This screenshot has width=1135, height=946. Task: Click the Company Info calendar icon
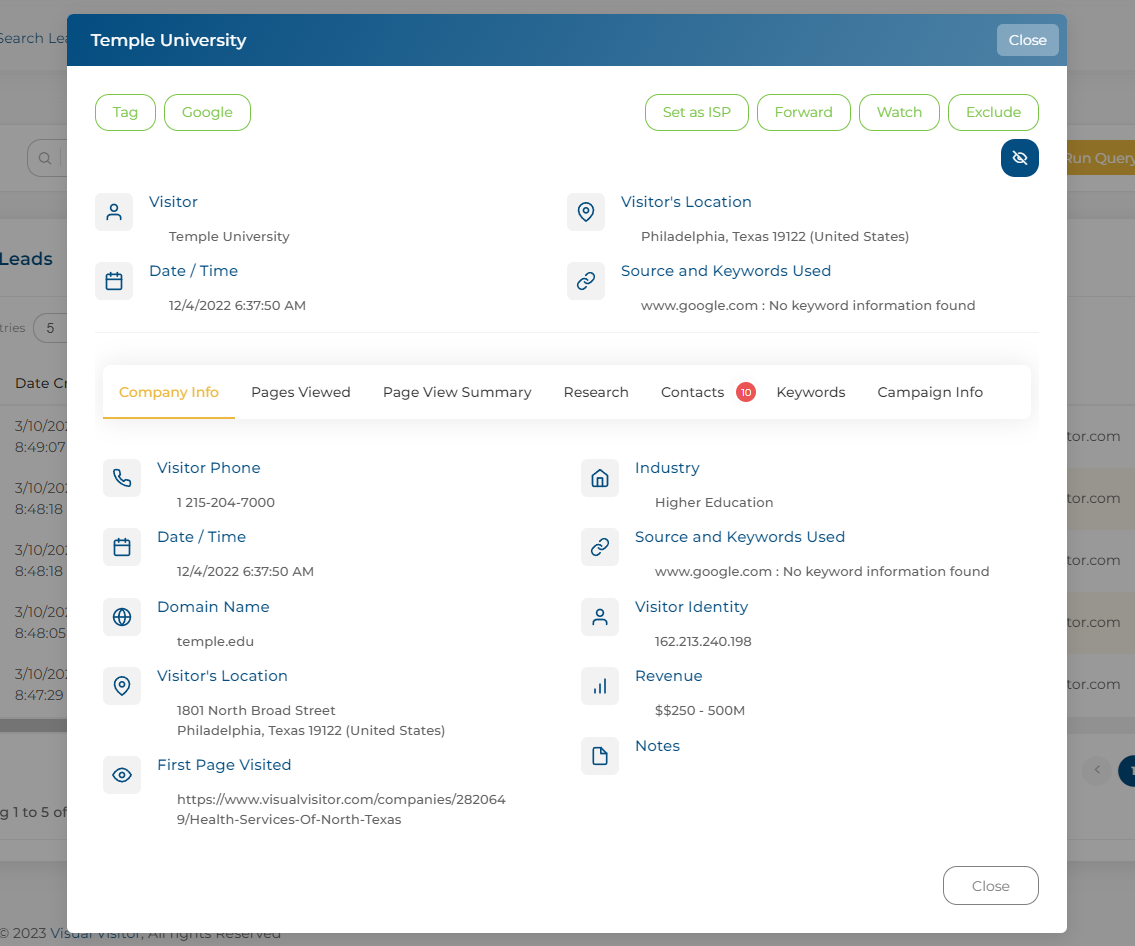[x=122, y=547]
